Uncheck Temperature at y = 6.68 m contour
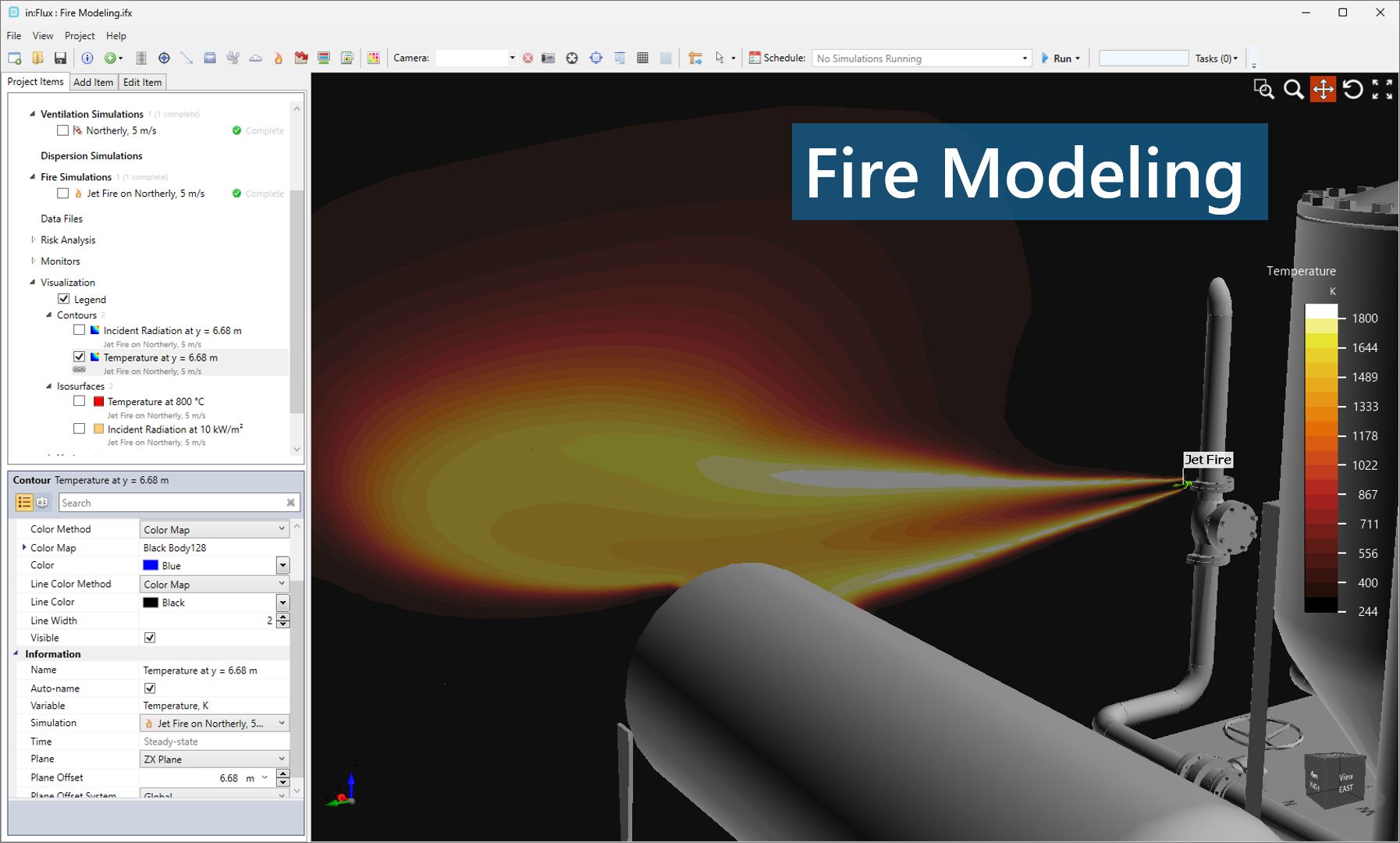The height and width of the screenshot is (843, 1400). pos(80,357)
